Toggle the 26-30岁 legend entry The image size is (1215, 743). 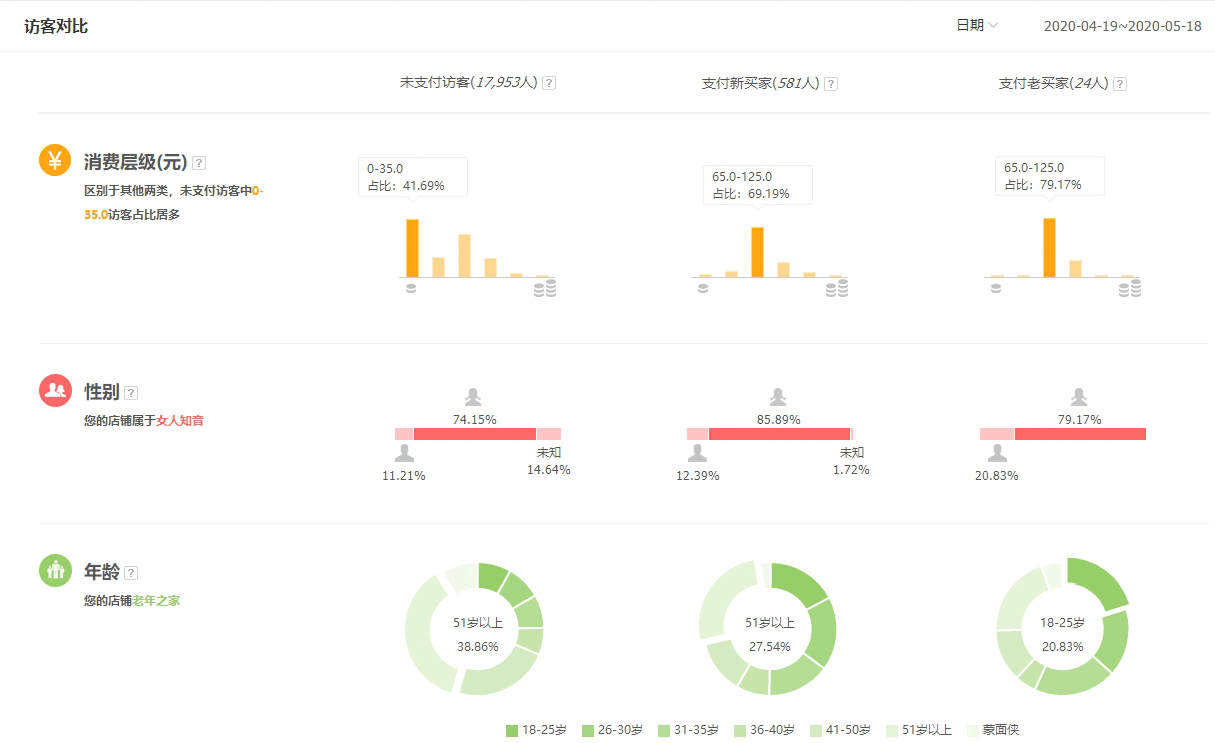click(612, 730)
